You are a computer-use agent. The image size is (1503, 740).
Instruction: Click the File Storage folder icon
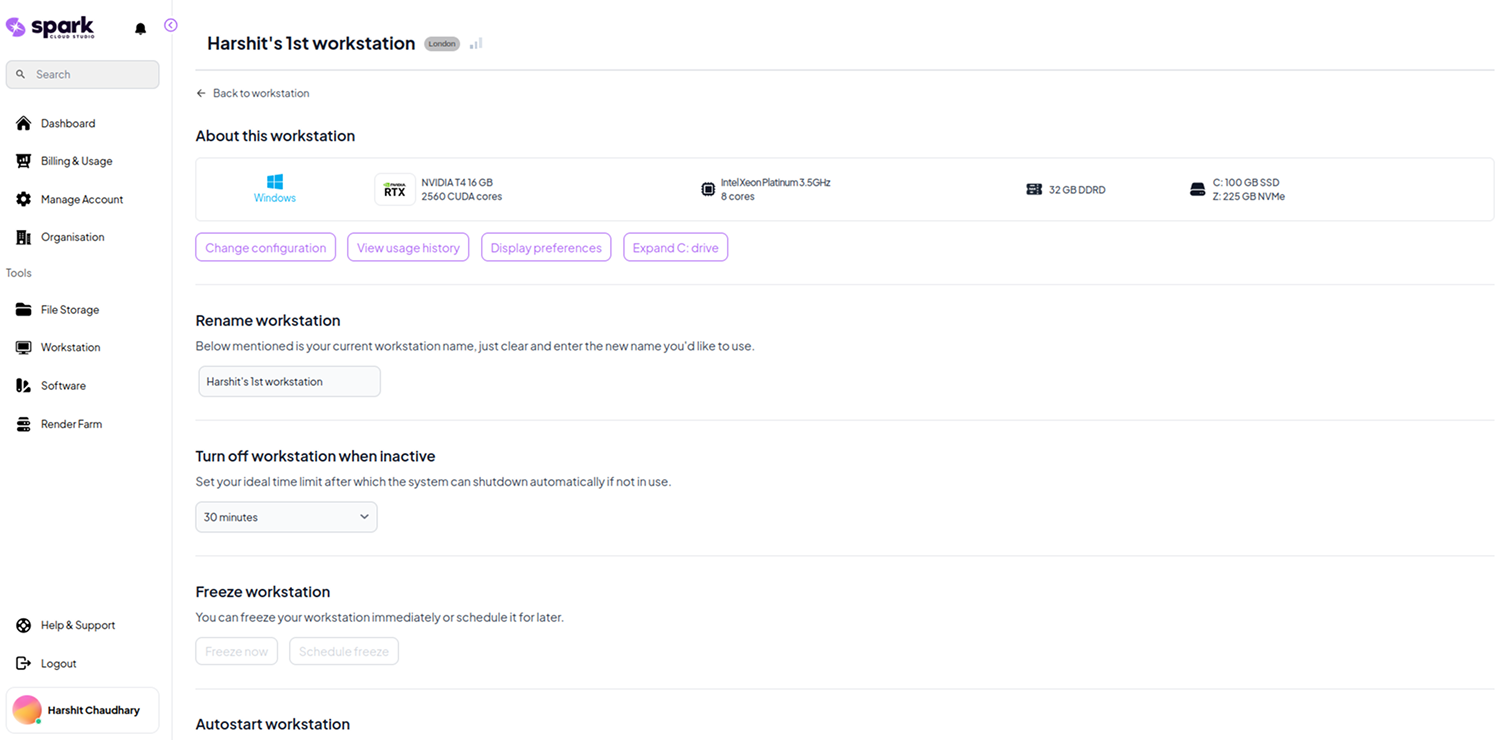pos(23,310)
